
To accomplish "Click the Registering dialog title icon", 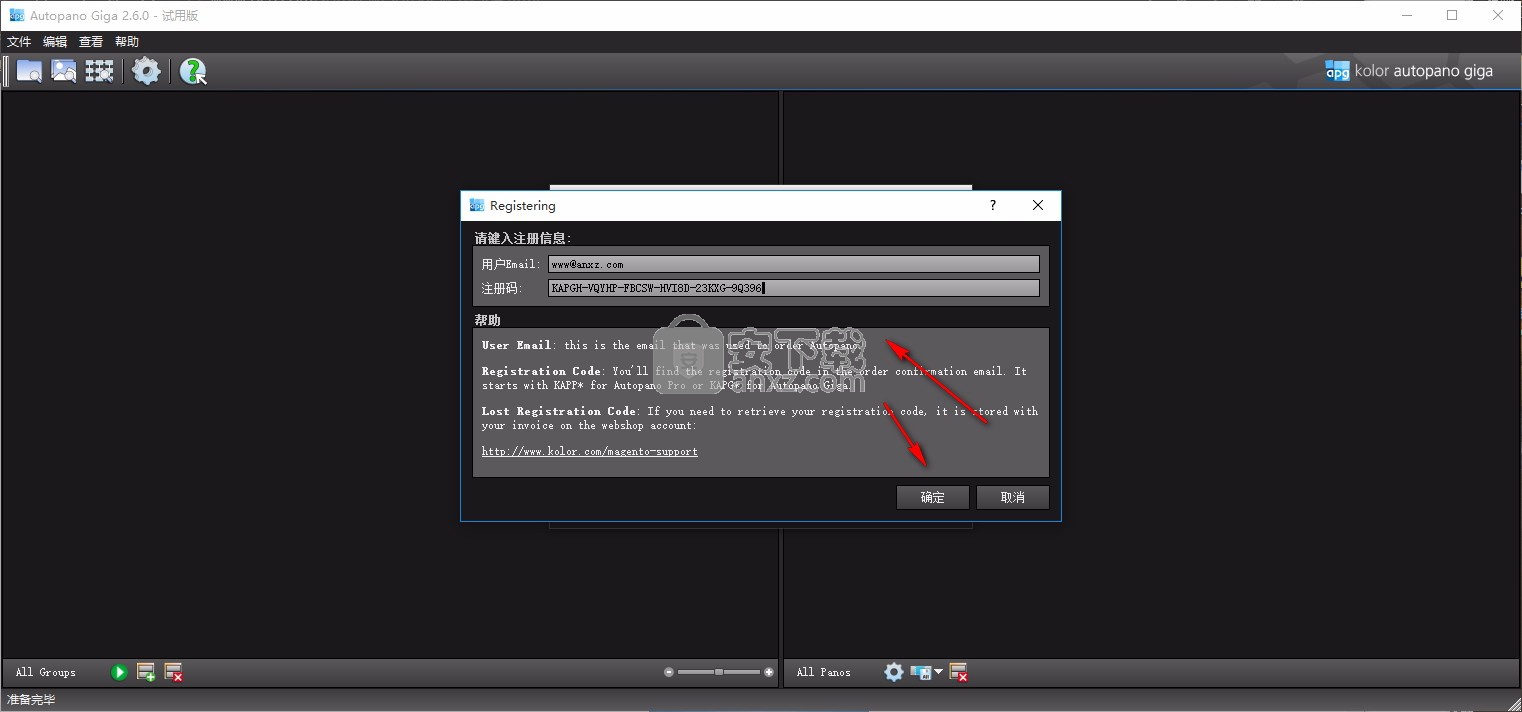I will pos(477,205).
